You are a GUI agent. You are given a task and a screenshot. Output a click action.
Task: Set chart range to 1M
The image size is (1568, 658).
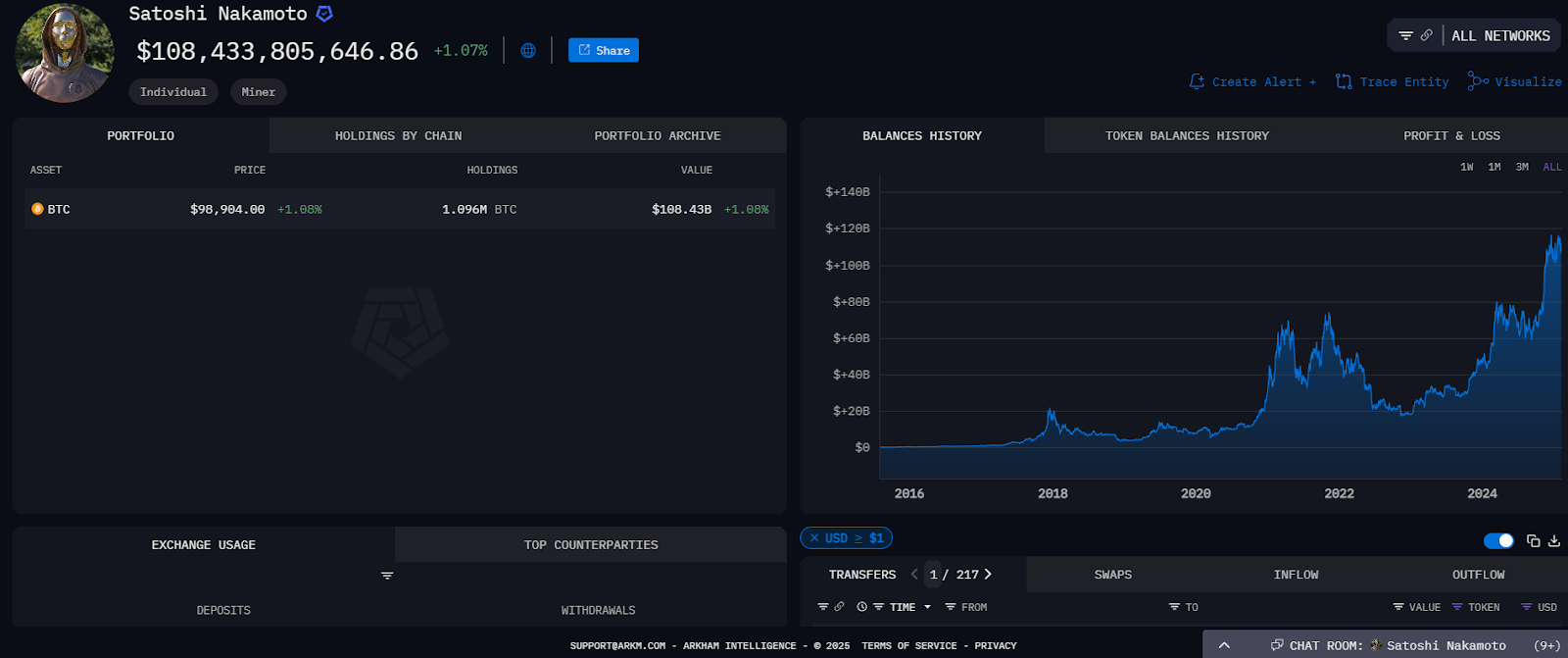1494,167
